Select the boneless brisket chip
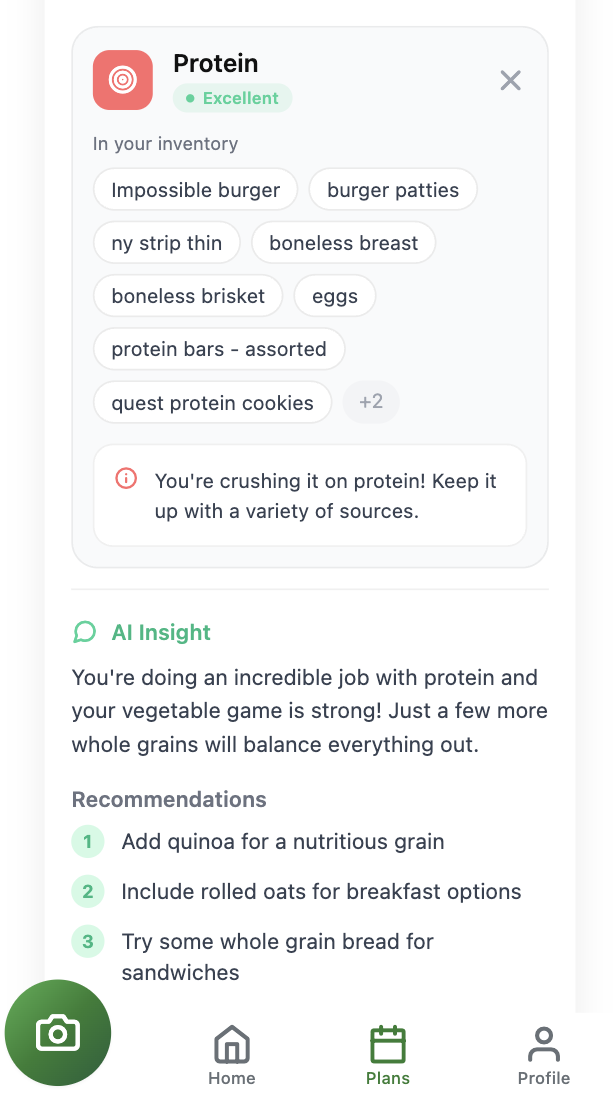The height and width of the screenshot is (1100, 614). click(187, 296)
